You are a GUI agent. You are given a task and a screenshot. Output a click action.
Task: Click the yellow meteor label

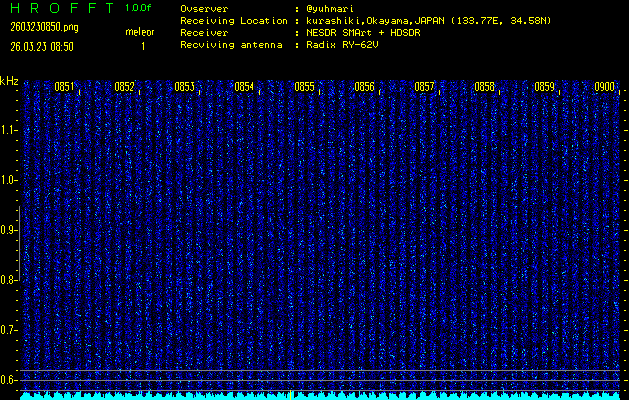pyautogui.click(x=140, y=32)
